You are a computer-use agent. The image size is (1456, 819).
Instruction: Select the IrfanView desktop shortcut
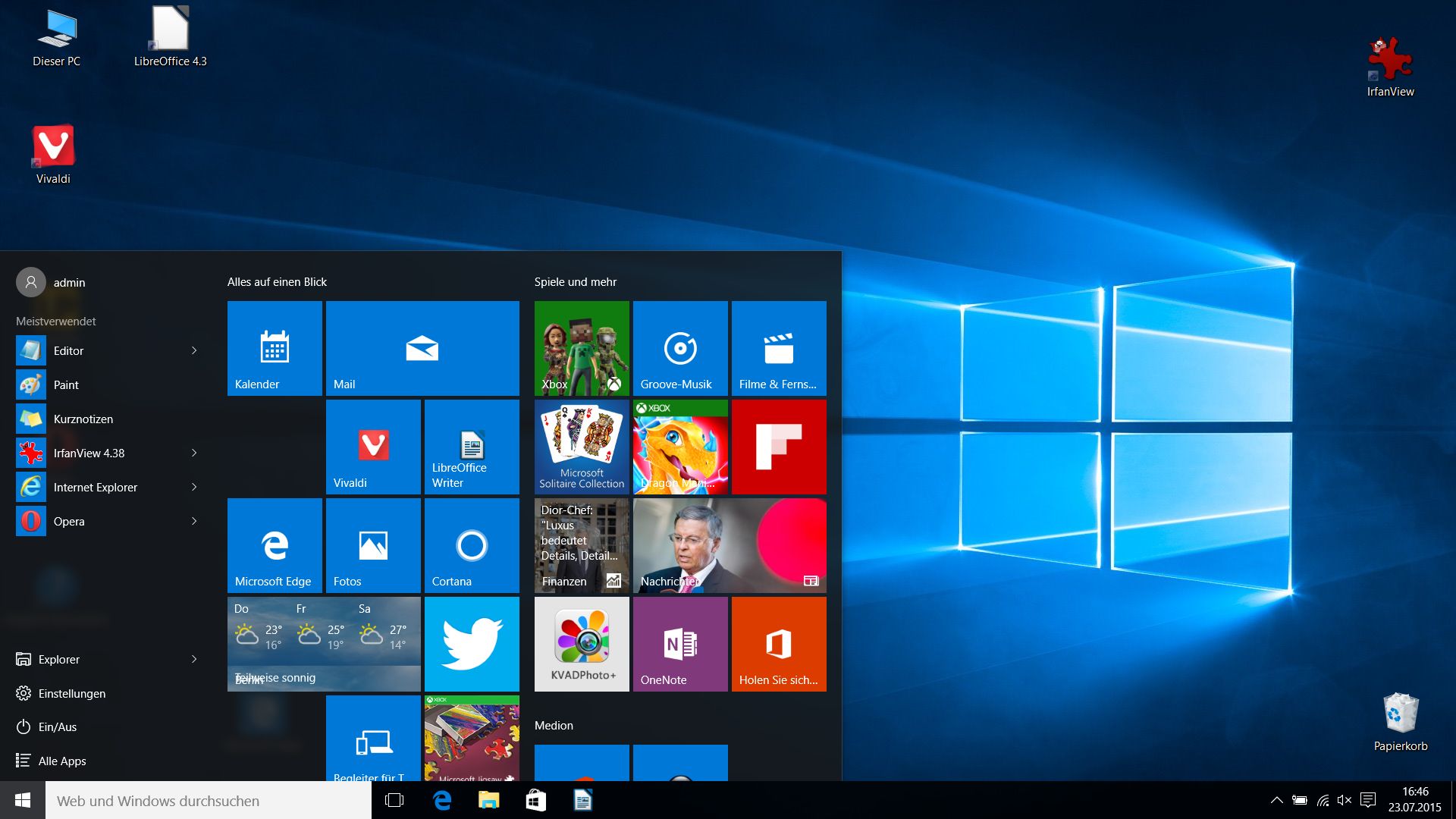(x=1390, y=67)
